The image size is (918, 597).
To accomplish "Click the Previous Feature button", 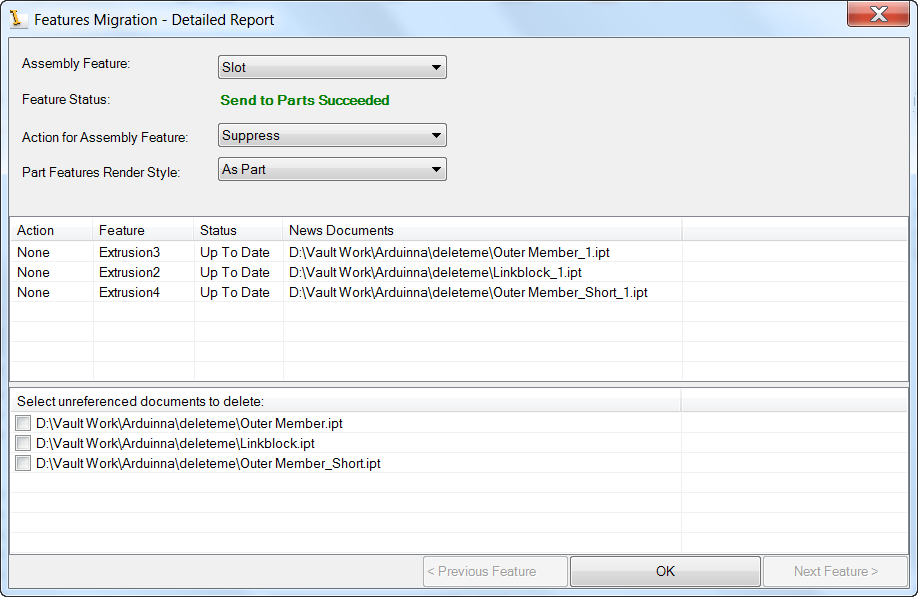I will tap(494, 571).
